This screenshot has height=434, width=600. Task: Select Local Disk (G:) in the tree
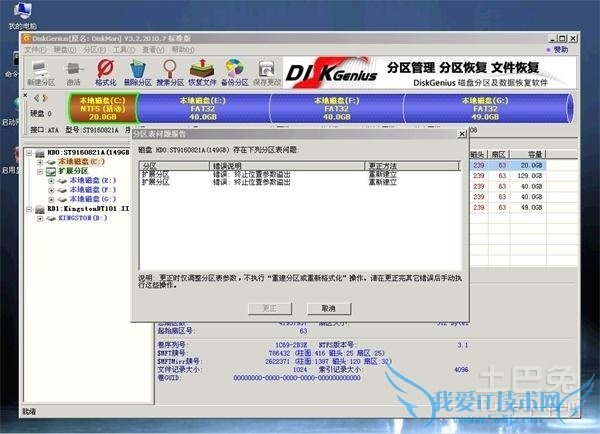click(x=93, y=199)
